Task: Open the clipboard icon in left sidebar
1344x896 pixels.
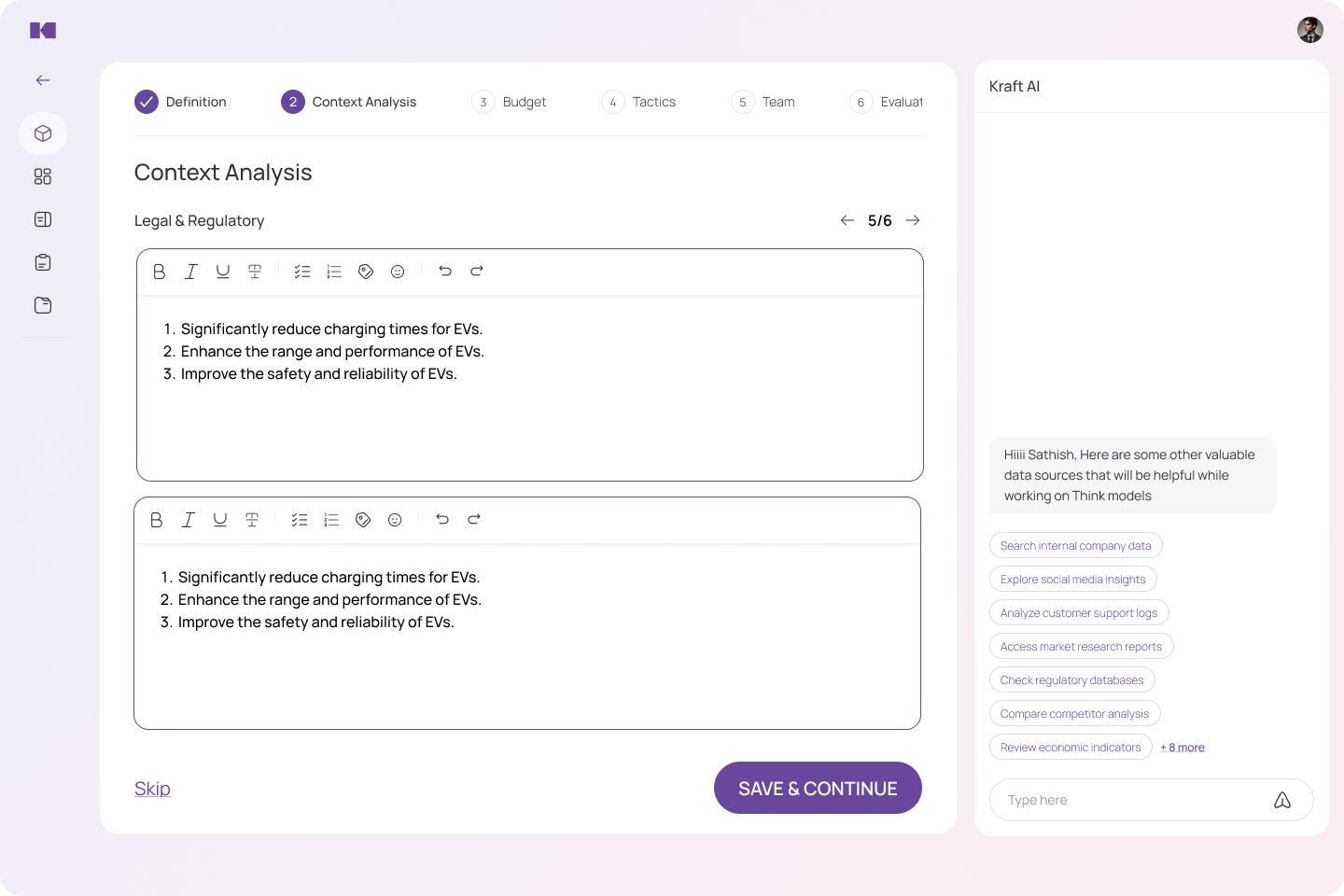Action: tap(43, 262)
